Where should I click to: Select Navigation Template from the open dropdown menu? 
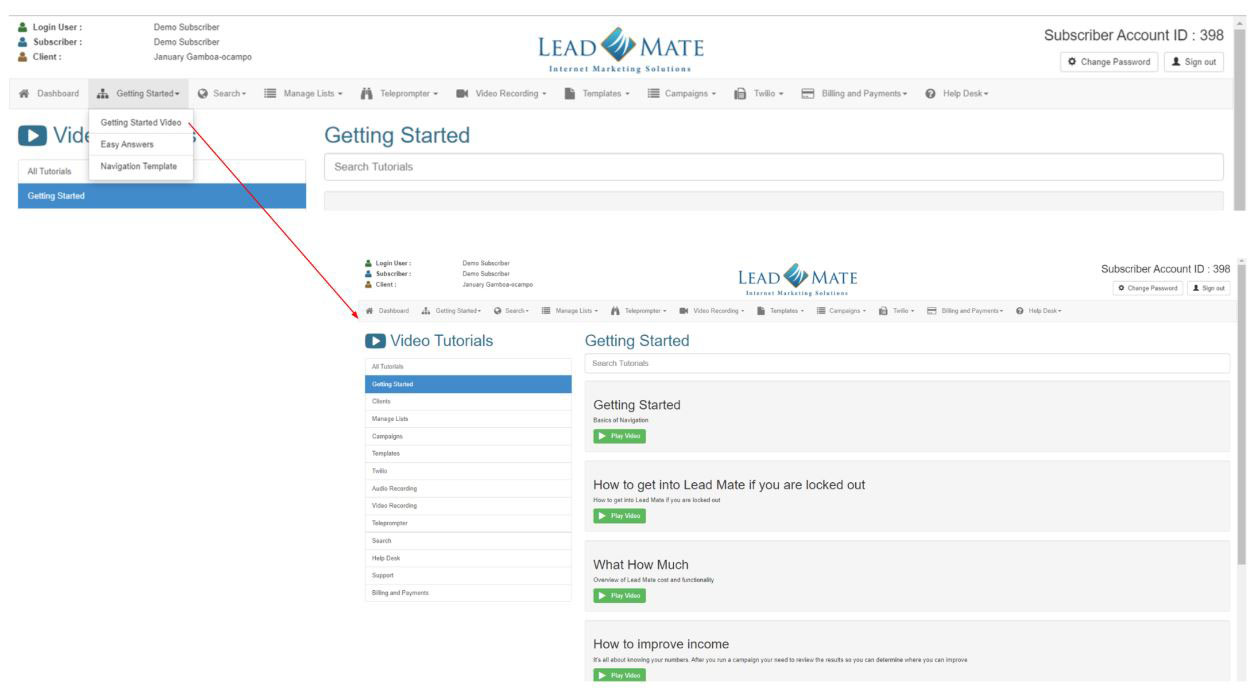click(x=139, y=167)
